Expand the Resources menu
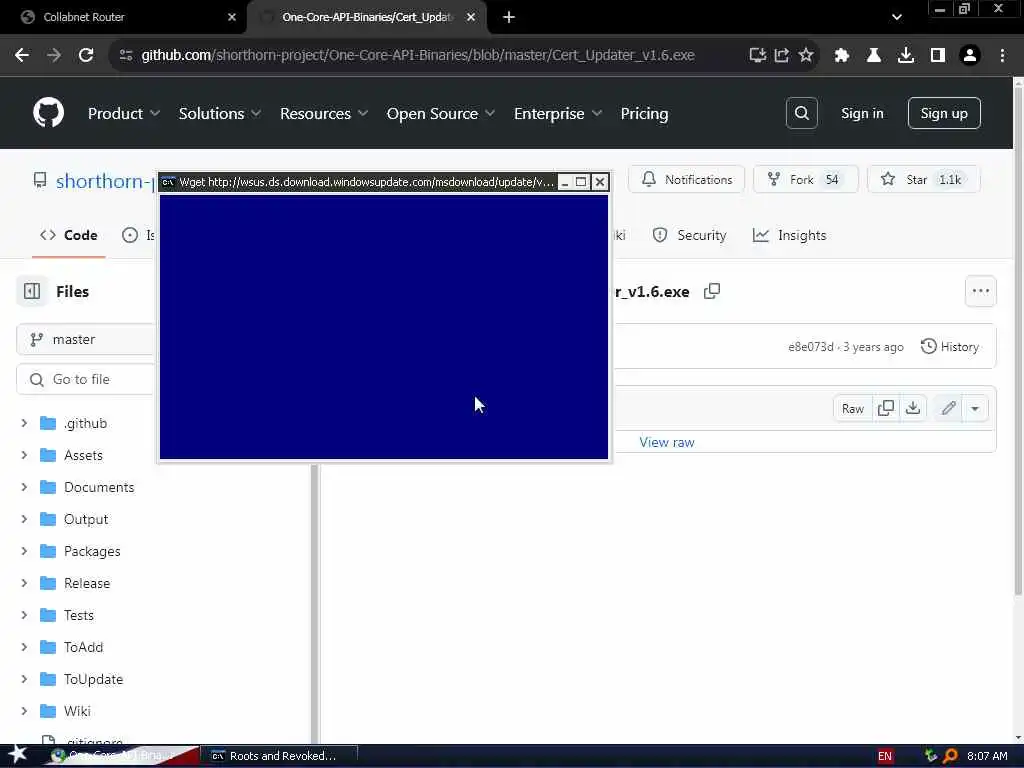 click(324, 113)
